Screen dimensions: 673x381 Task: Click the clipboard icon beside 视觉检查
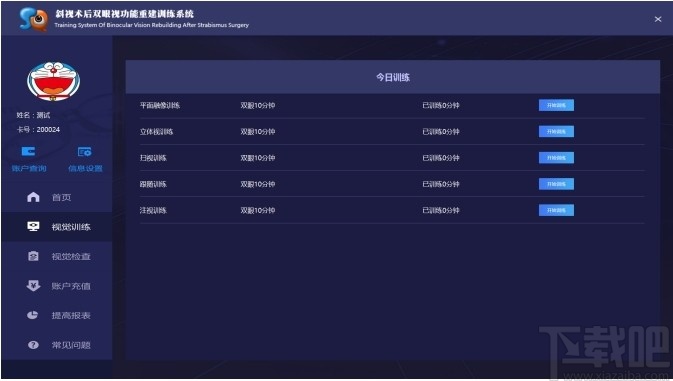33,256
